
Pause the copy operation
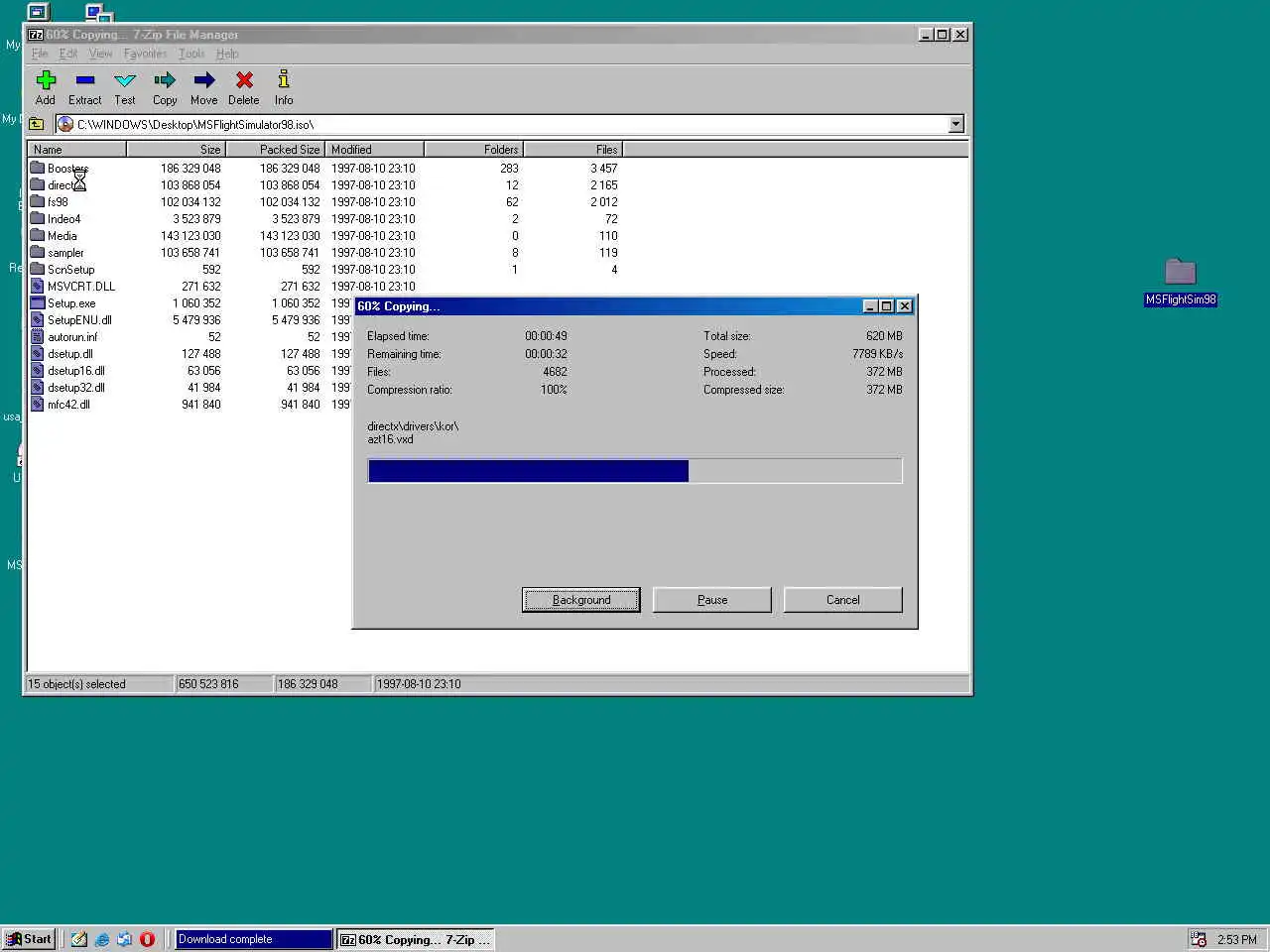coord(712,600)
